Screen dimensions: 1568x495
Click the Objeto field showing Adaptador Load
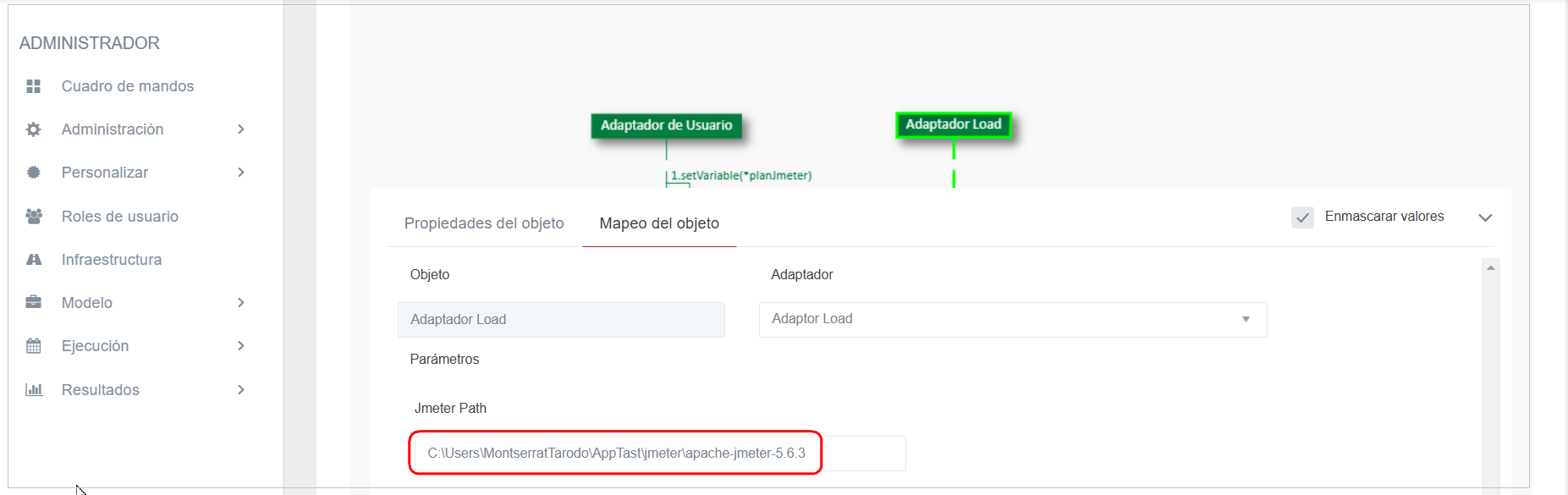(x=561, y=320)
